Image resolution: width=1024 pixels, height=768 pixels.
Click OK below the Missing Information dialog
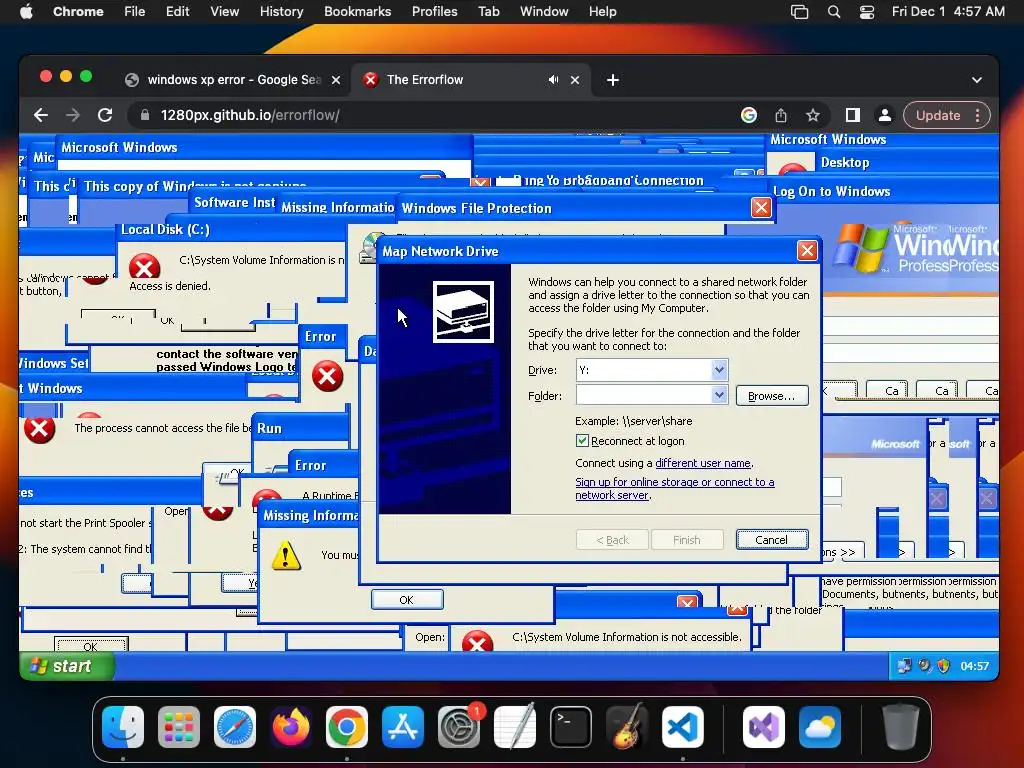click(x=407, y=600)
